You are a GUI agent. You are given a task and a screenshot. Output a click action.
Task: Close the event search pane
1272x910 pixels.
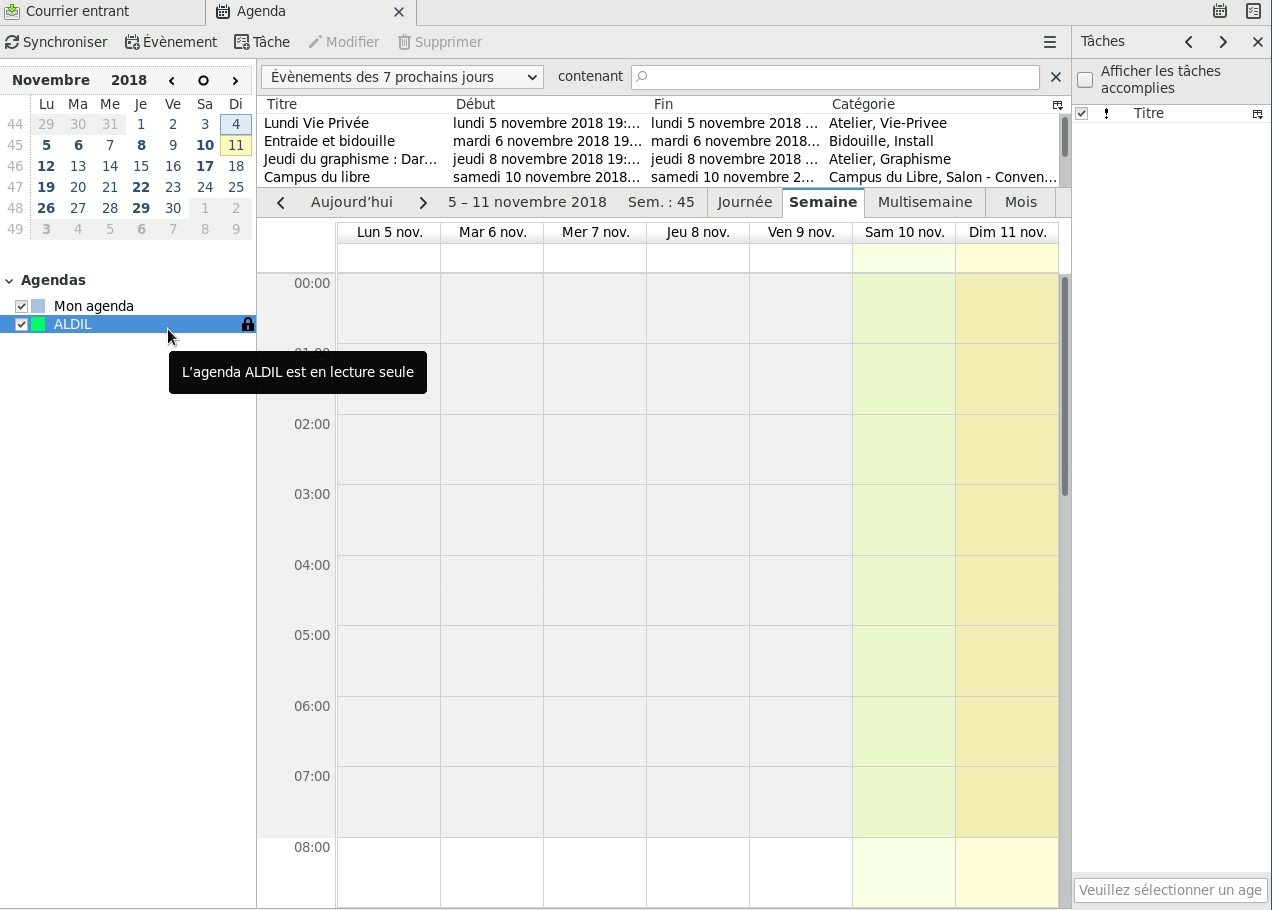tap(1056, 77)
